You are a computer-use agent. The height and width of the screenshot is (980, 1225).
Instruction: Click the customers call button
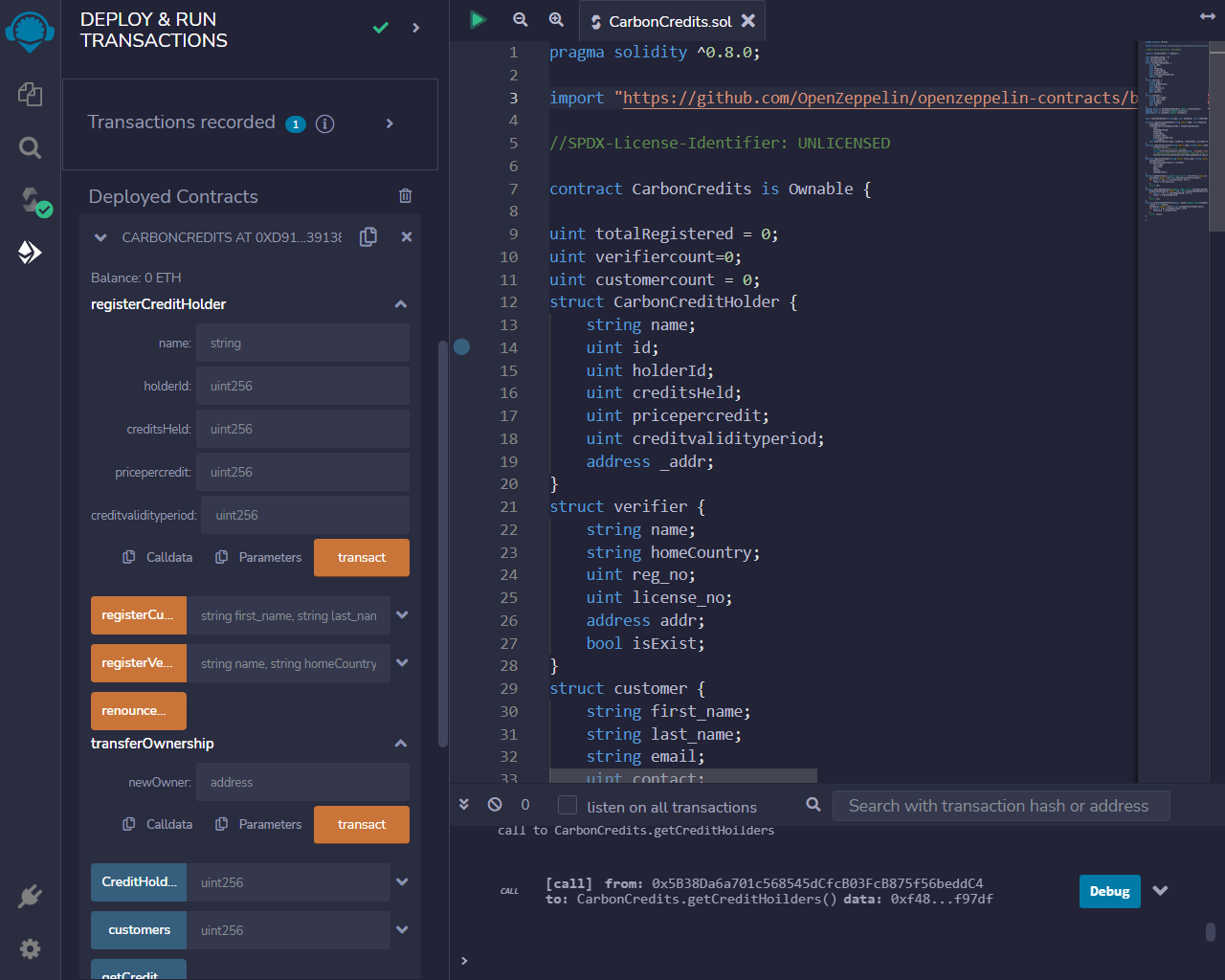(139, 930)
